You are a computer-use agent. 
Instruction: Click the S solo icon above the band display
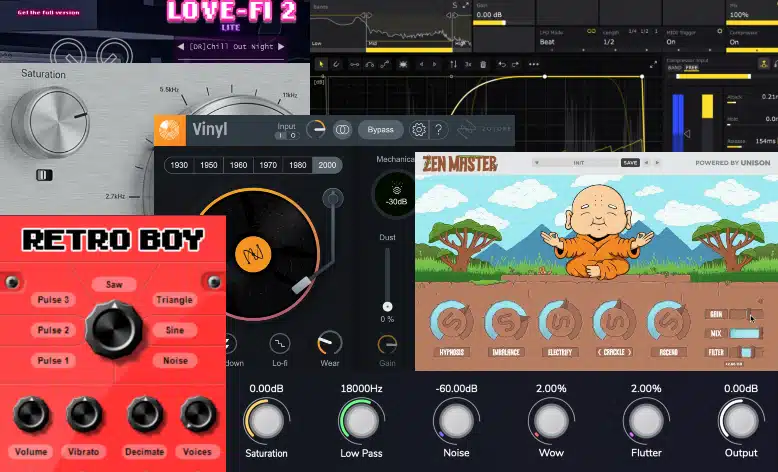pyautogui.click(x=454, y=5)
